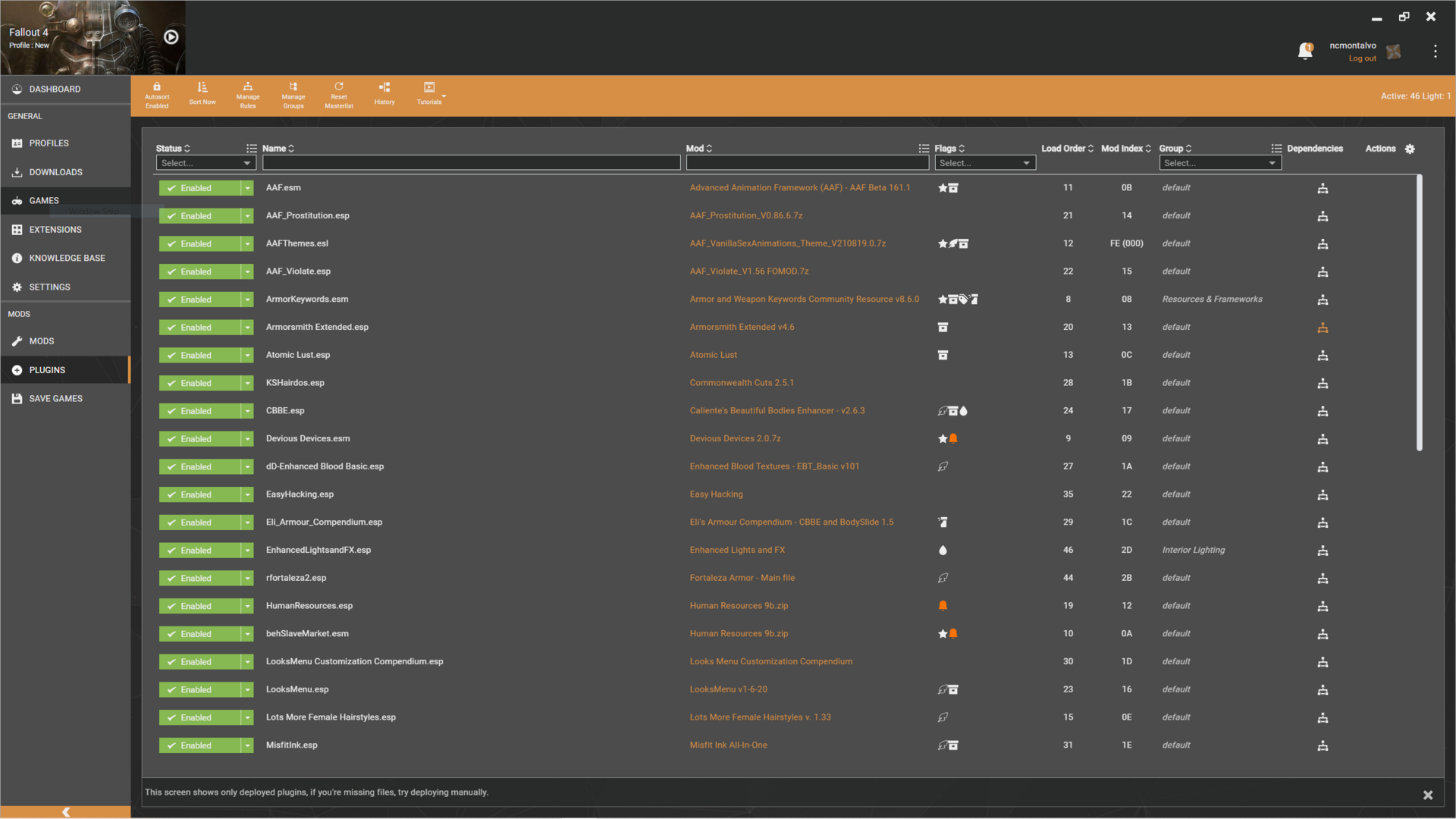Toggle Enabled for rfortaleza2.esp
The image size is (1456, 819).
click(199, 579)
